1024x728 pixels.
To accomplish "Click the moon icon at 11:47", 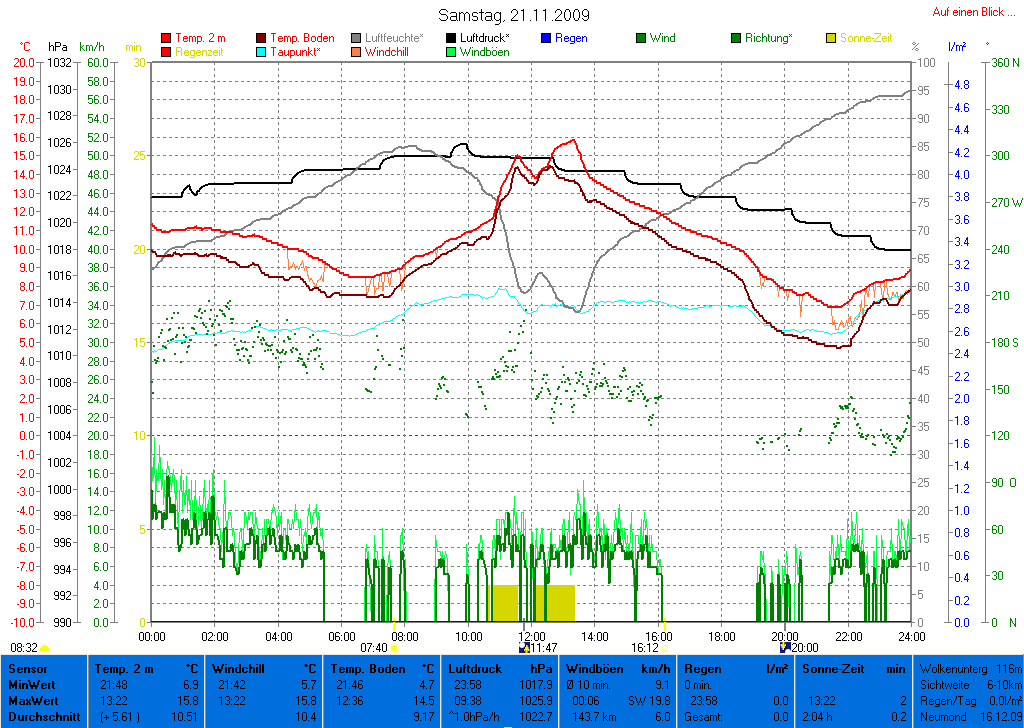I will [x=522, y=648].
